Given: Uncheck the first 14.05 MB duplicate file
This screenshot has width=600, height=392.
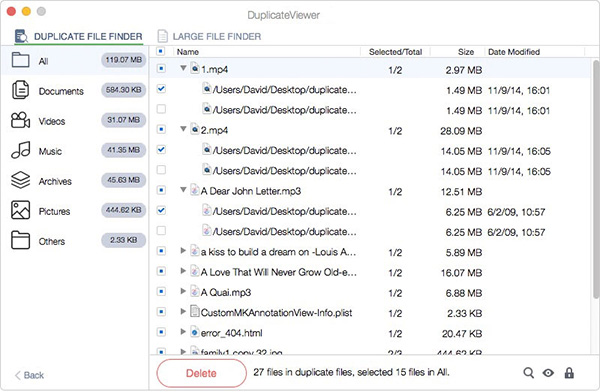Looking at the screenshot, I should [161, 150].
